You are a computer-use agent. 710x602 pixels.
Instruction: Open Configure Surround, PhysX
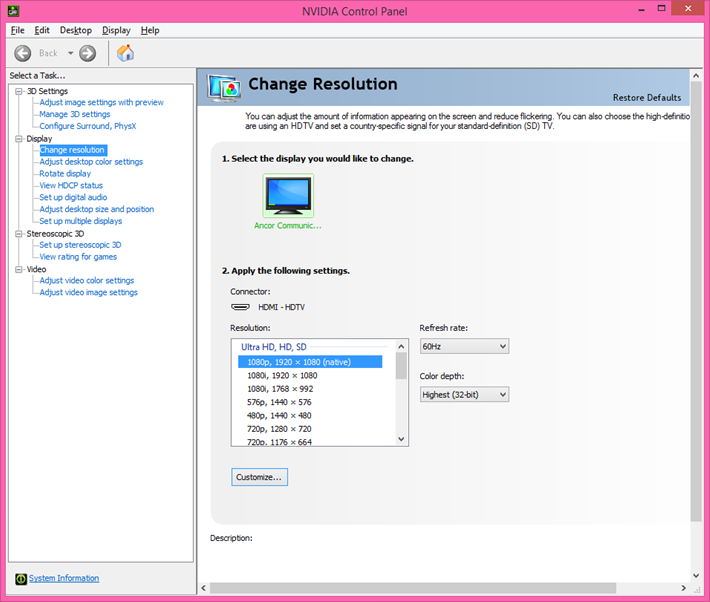[x=88, y=126]
